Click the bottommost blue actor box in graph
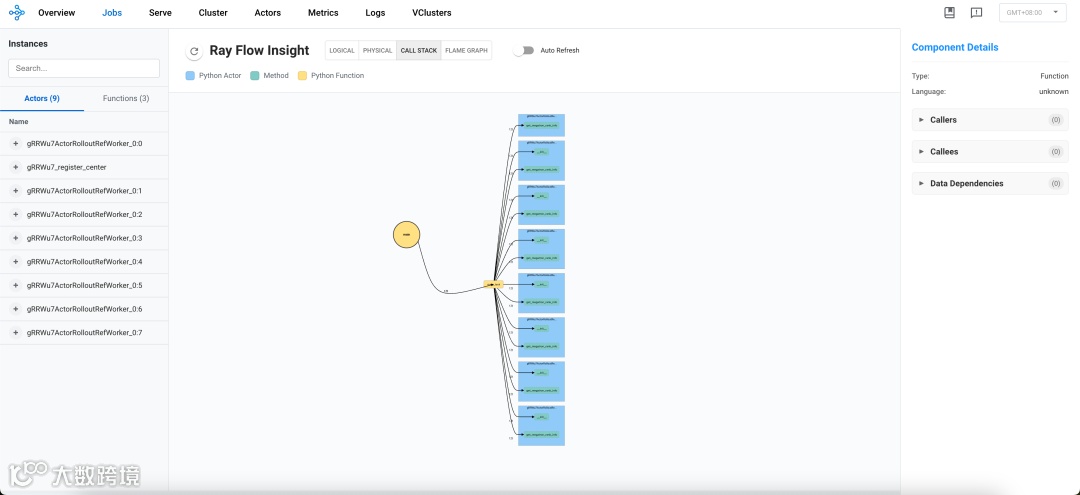 pyautogui.click(x=541, y=425)
